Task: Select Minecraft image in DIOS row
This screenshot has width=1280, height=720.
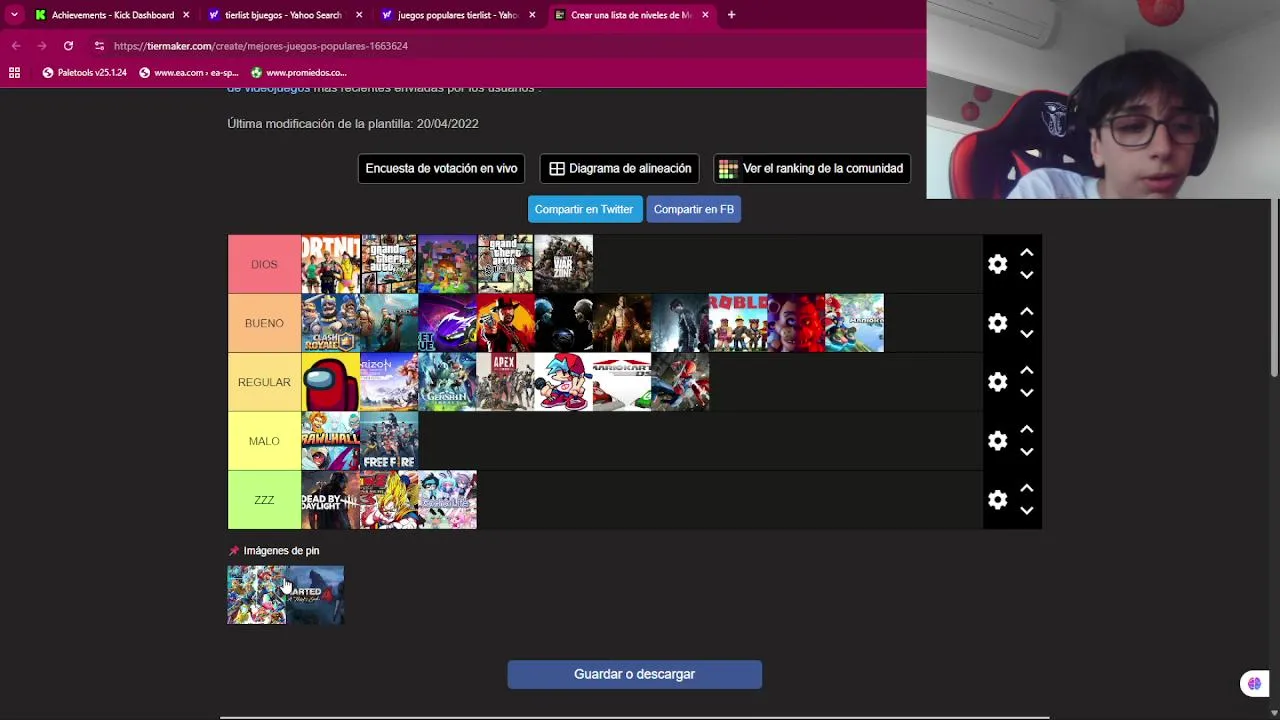Action: [x=447, y=264]
